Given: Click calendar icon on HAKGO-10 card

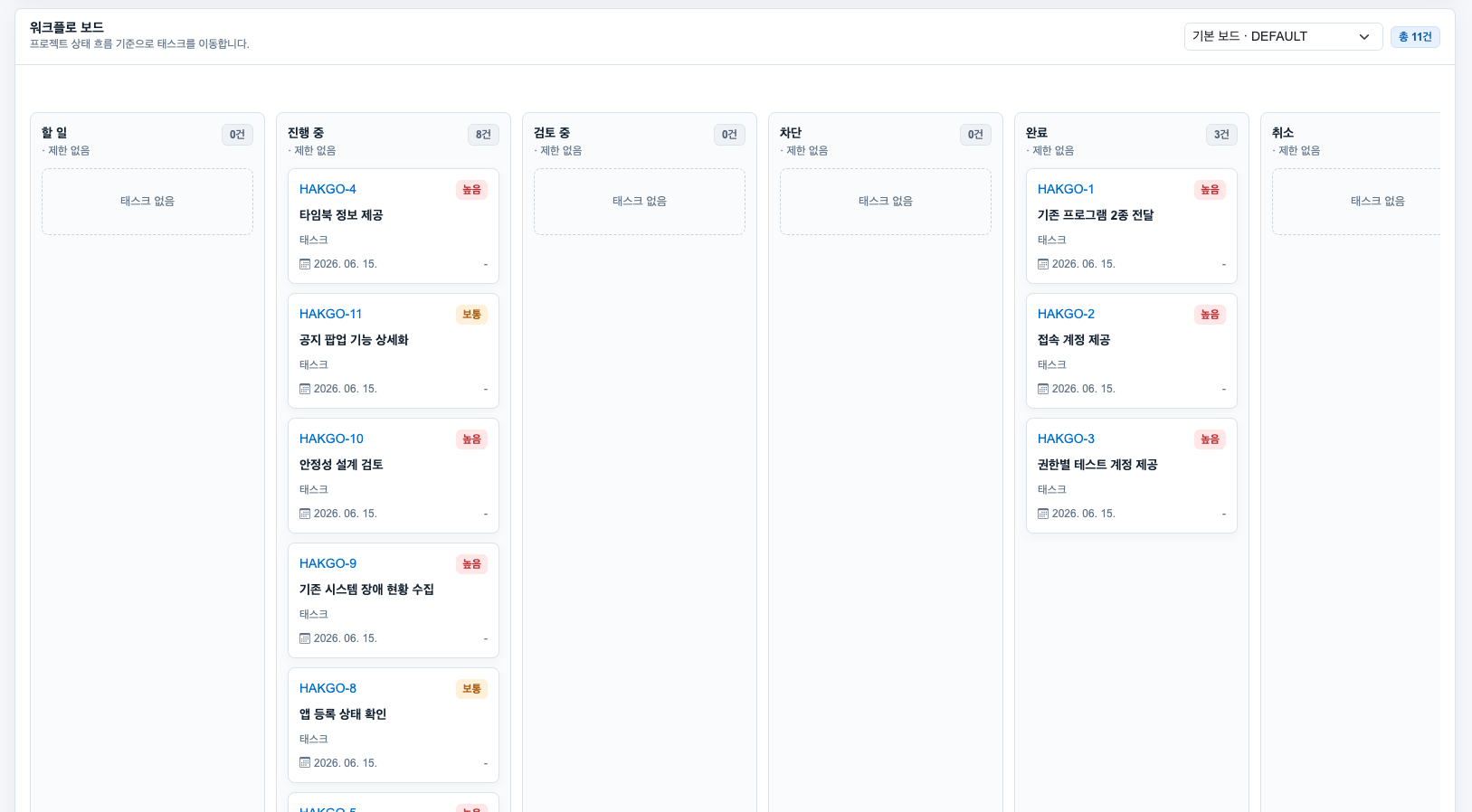Looking at the screenshot, I should [x=305, y=514].
